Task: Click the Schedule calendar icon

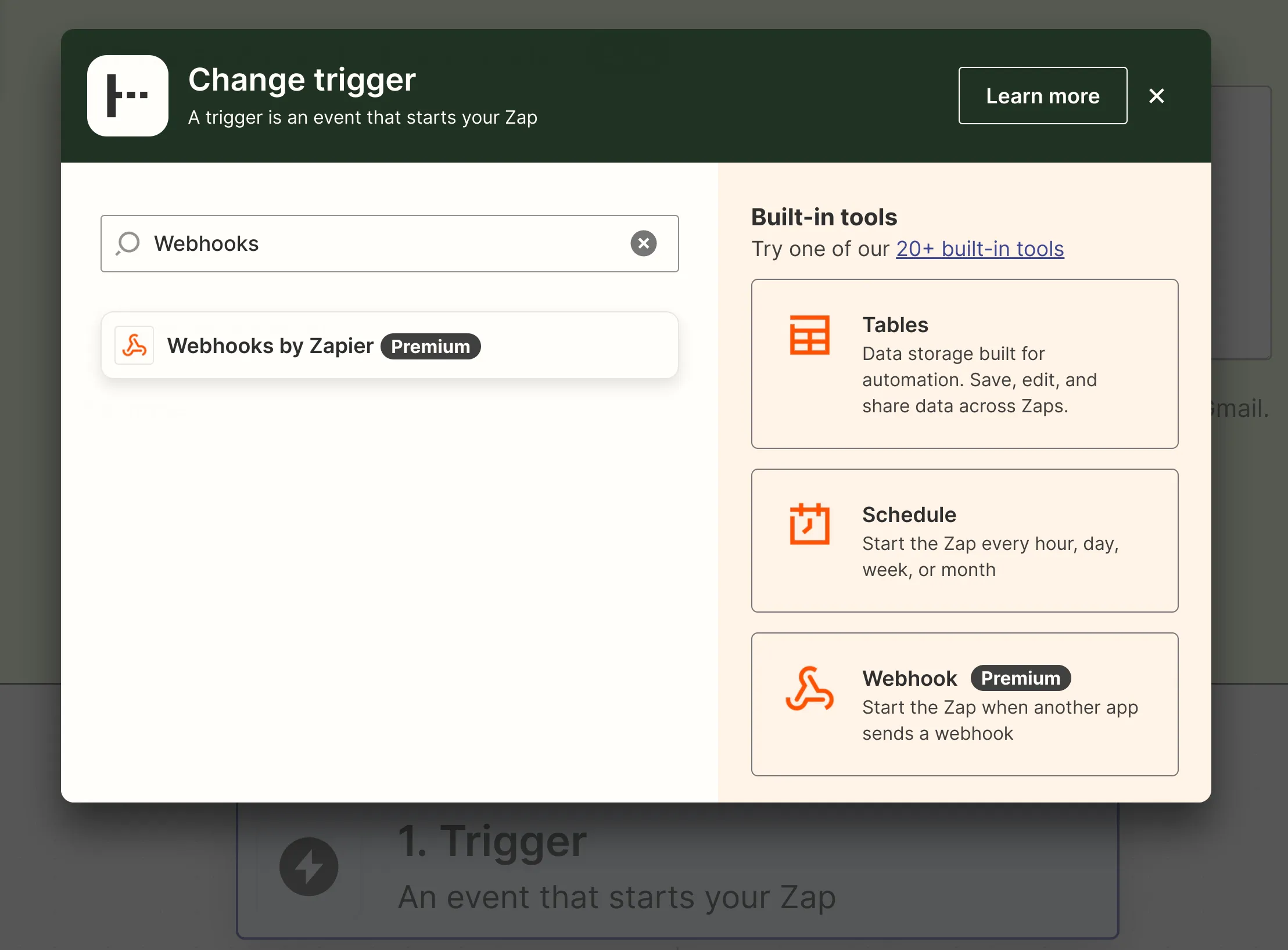Action: (x=809, y=524)
